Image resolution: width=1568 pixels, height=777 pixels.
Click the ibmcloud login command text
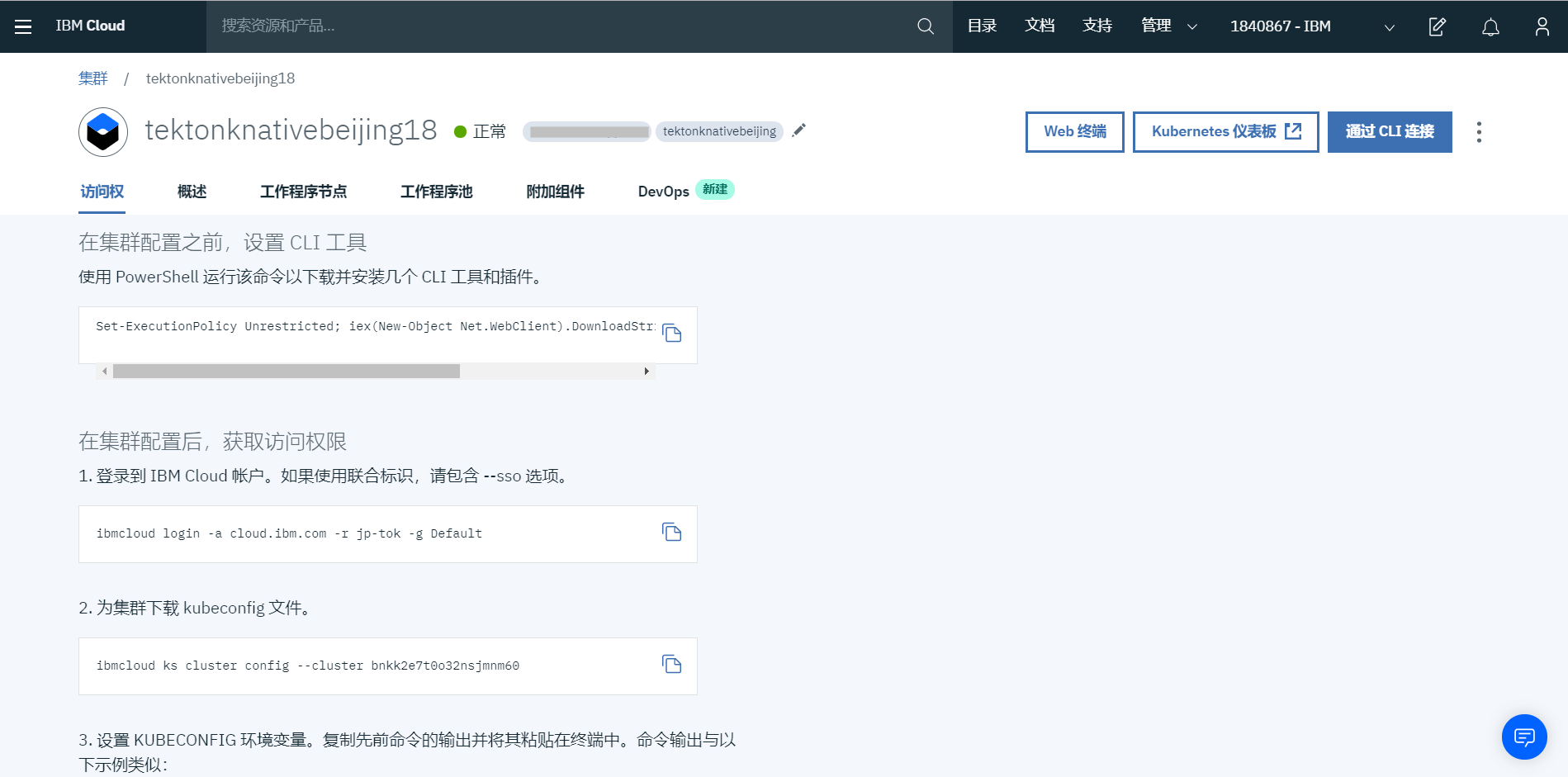tap(289, 533)
